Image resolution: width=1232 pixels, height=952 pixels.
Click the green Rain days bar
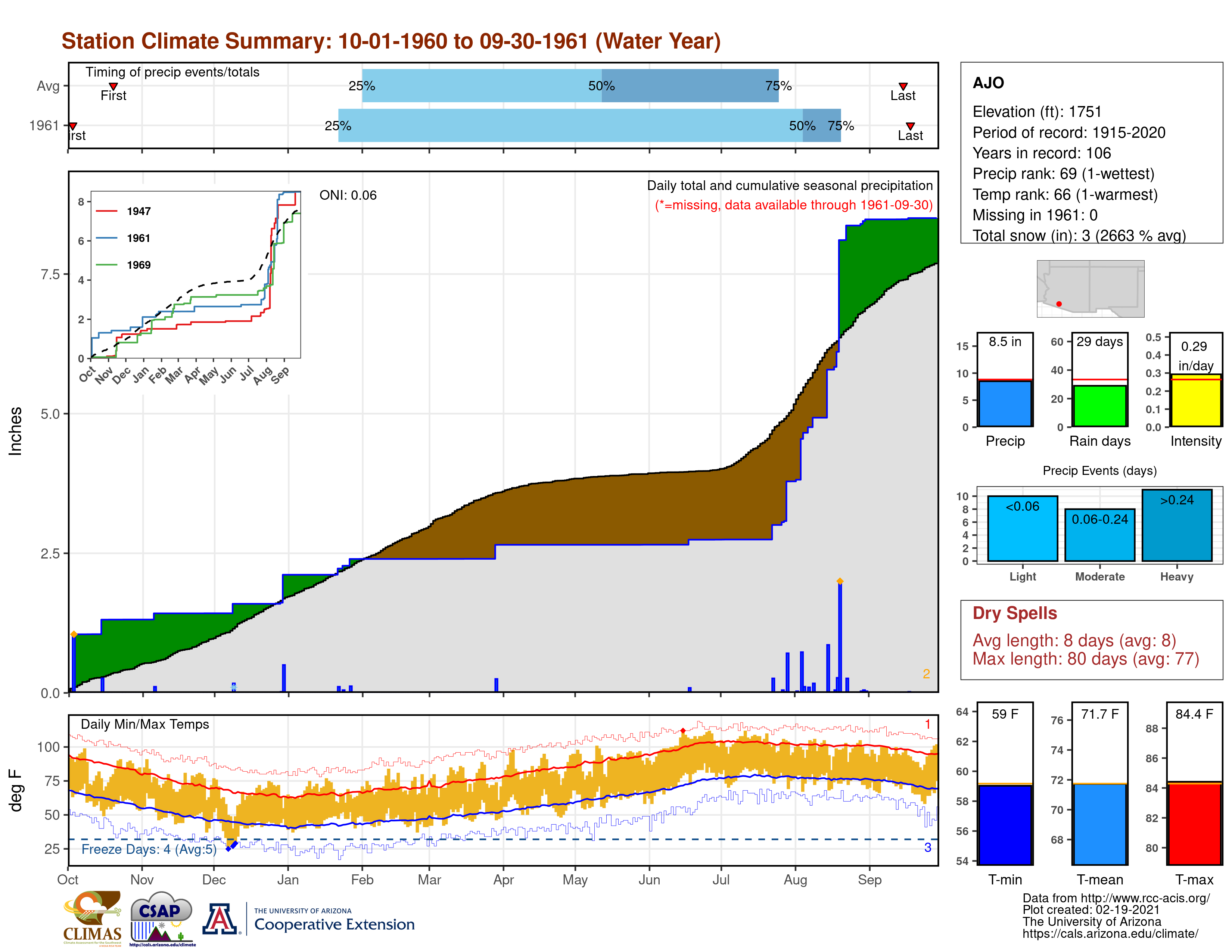(1099, 406)
